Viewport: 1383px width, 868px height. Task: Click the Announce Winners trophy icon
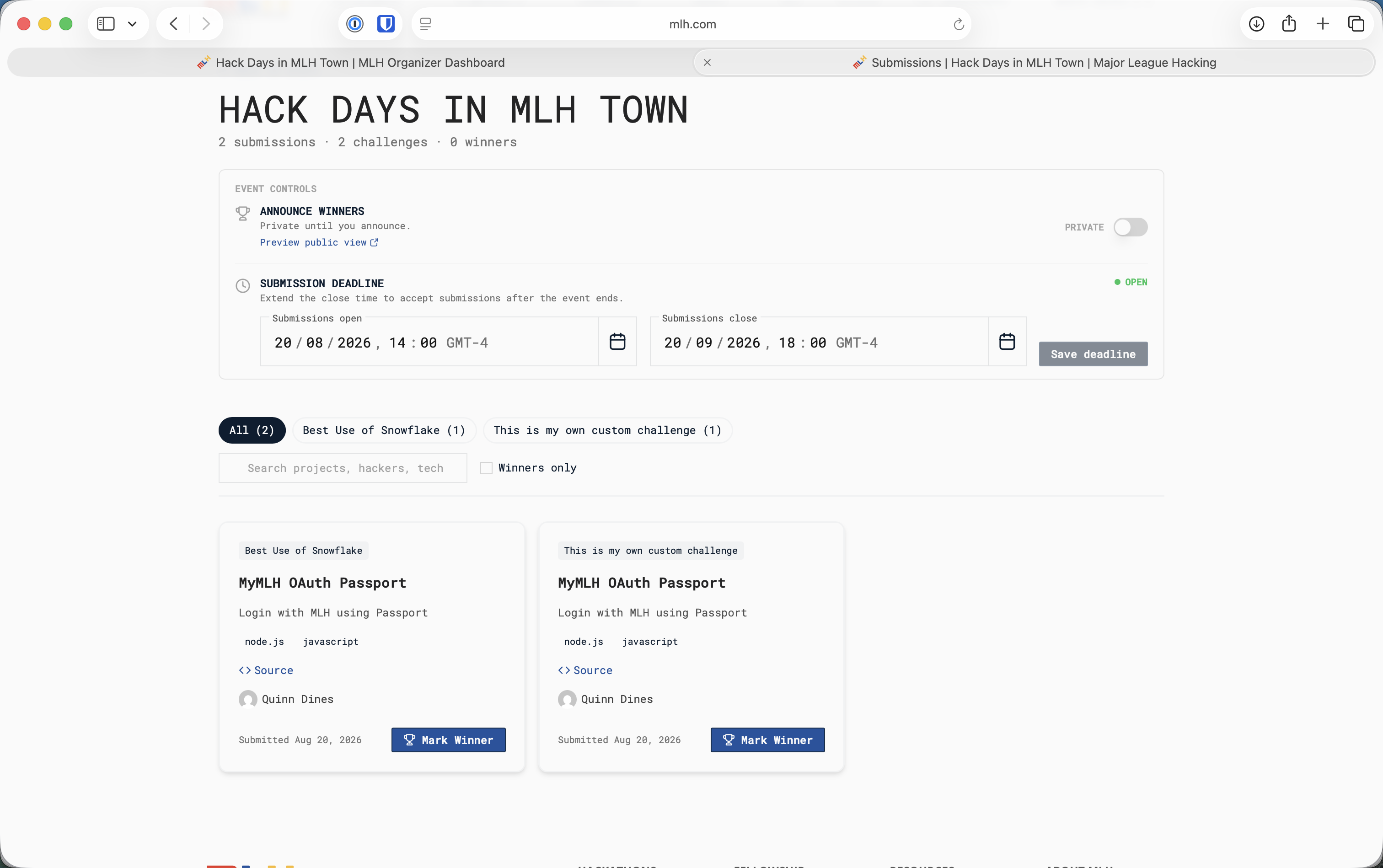point(243,213)
